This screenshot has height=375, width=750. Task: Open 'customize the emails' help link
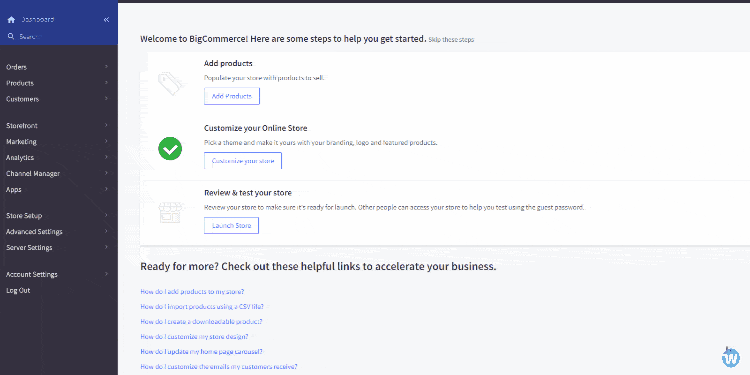click(x=219, y=367)
